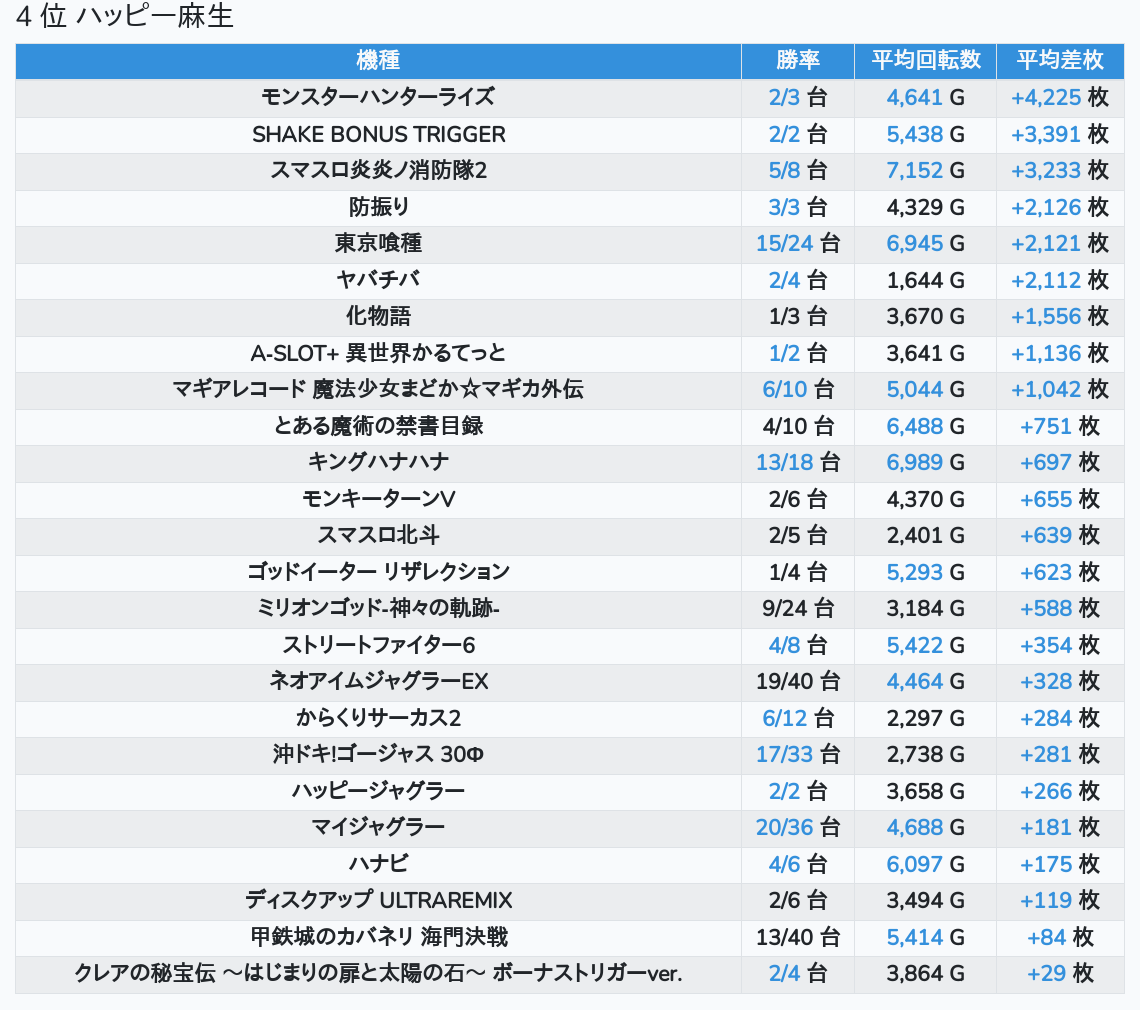
Task: Click average spins 6,097 G value
Action: pos(926,865)
